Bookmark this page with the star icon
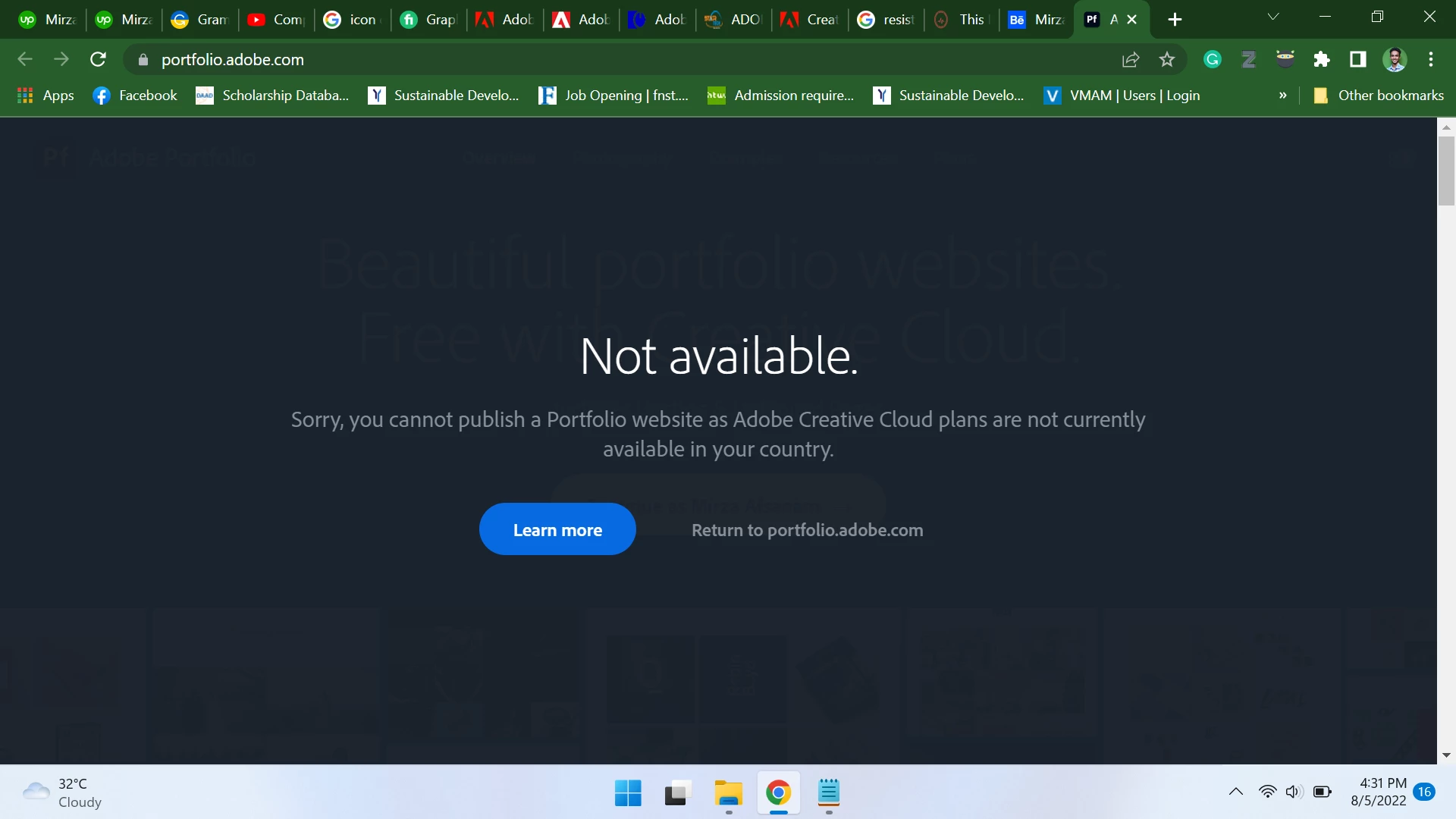The width and height of the screenshot is (1456, 819). coord(1167,59)
